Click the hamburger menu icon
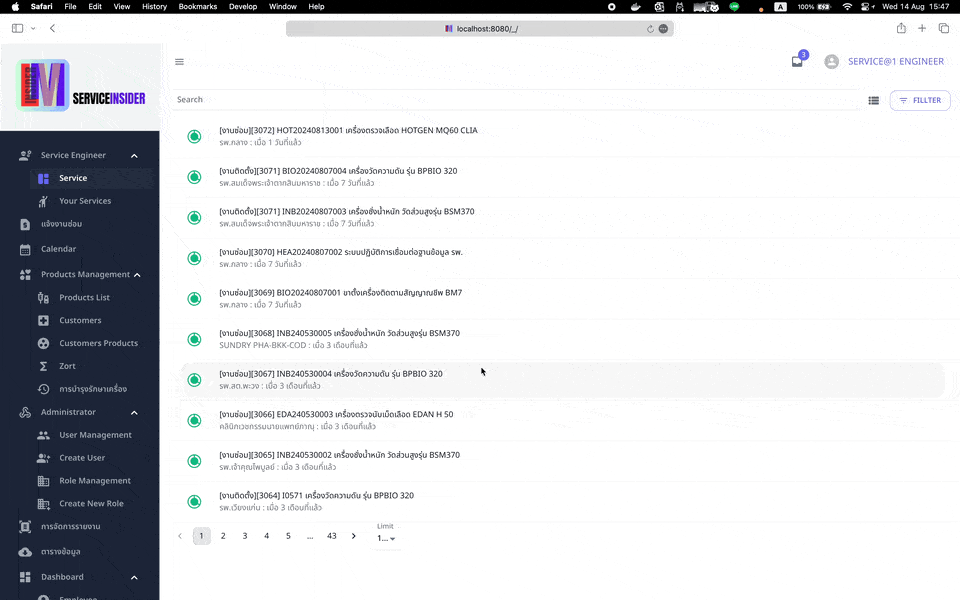The height and width of the screenshot is (600, 960). [179, 62]
